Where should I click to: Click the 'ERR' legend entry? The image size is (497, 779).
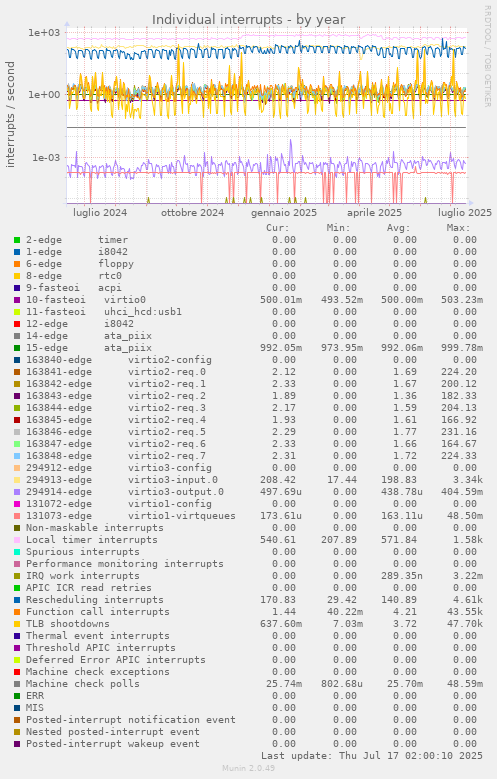click(35, 696)
